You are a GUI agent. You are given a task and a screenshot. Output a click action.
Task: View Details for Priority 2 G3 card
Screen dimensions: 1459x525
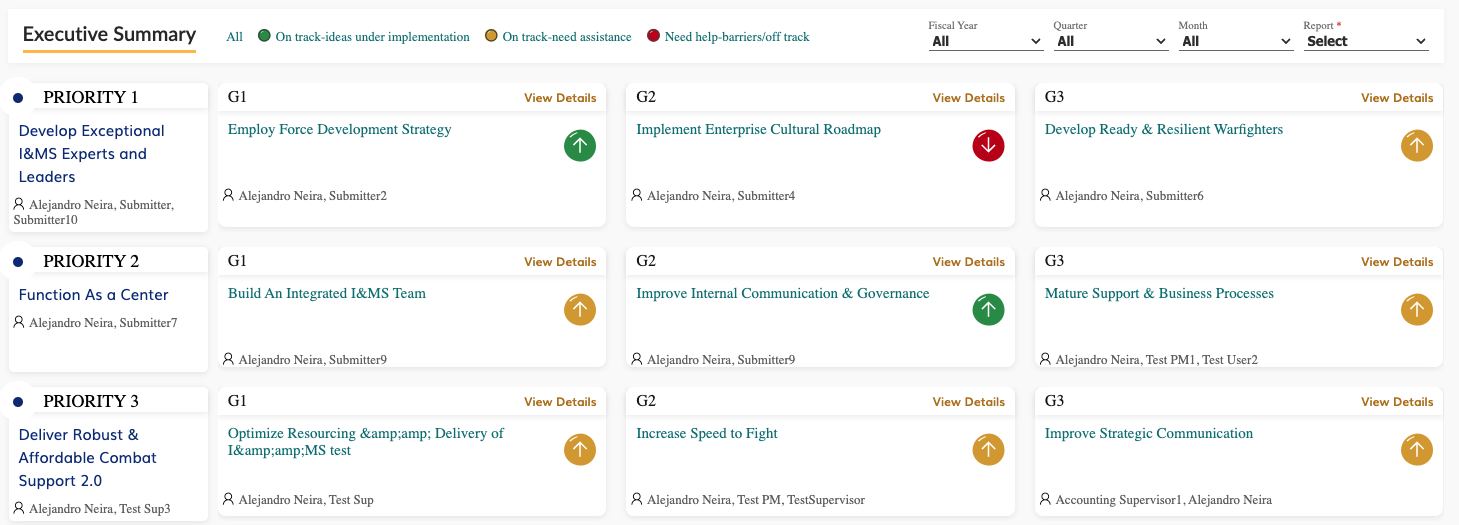[x=1397, y=262]
